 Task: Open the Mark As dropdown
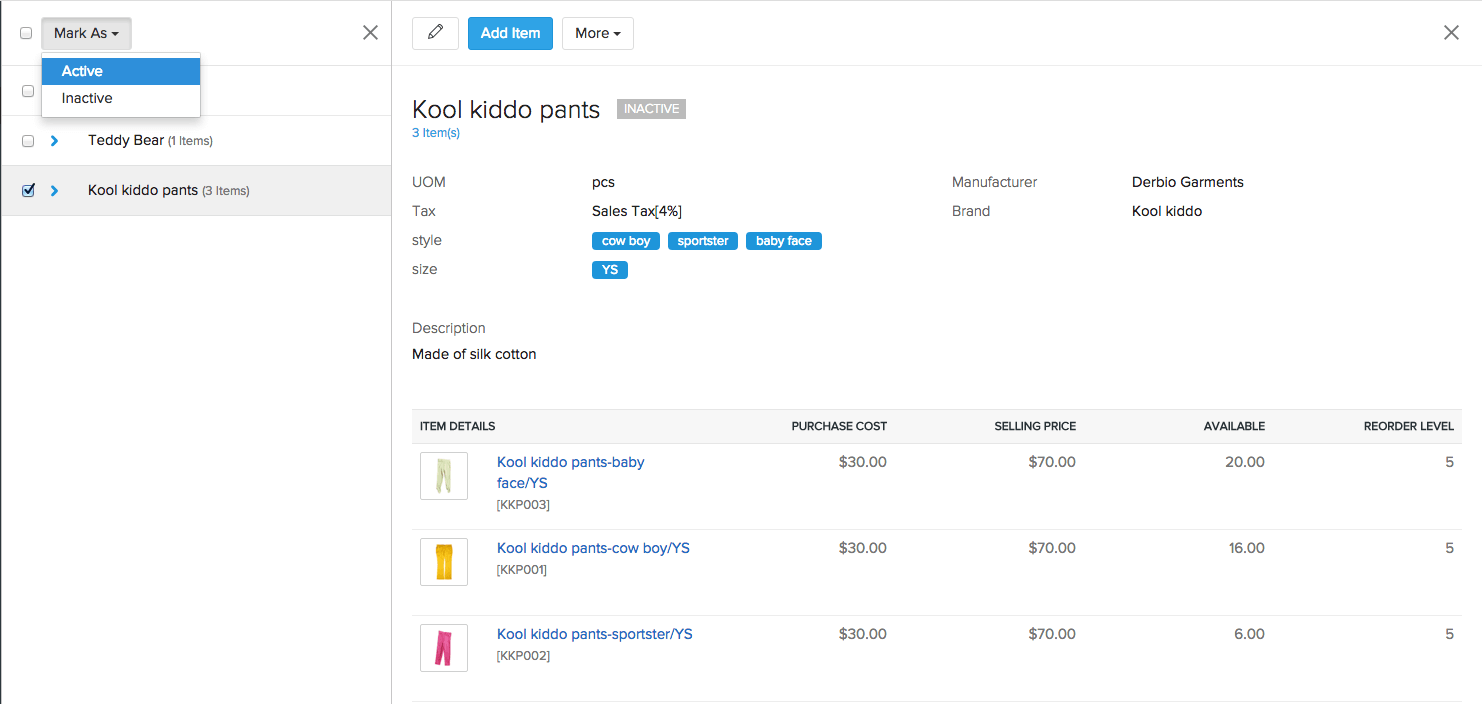(x=86, y=33)
